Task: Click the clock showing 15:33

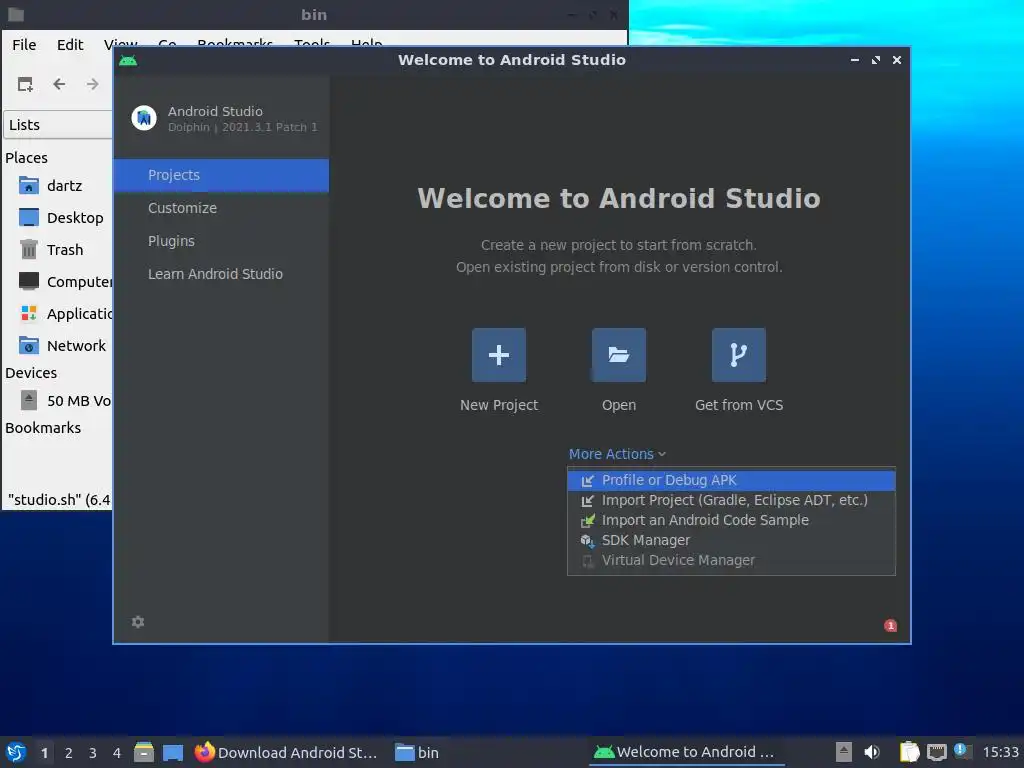Action: coord(1000,752)
